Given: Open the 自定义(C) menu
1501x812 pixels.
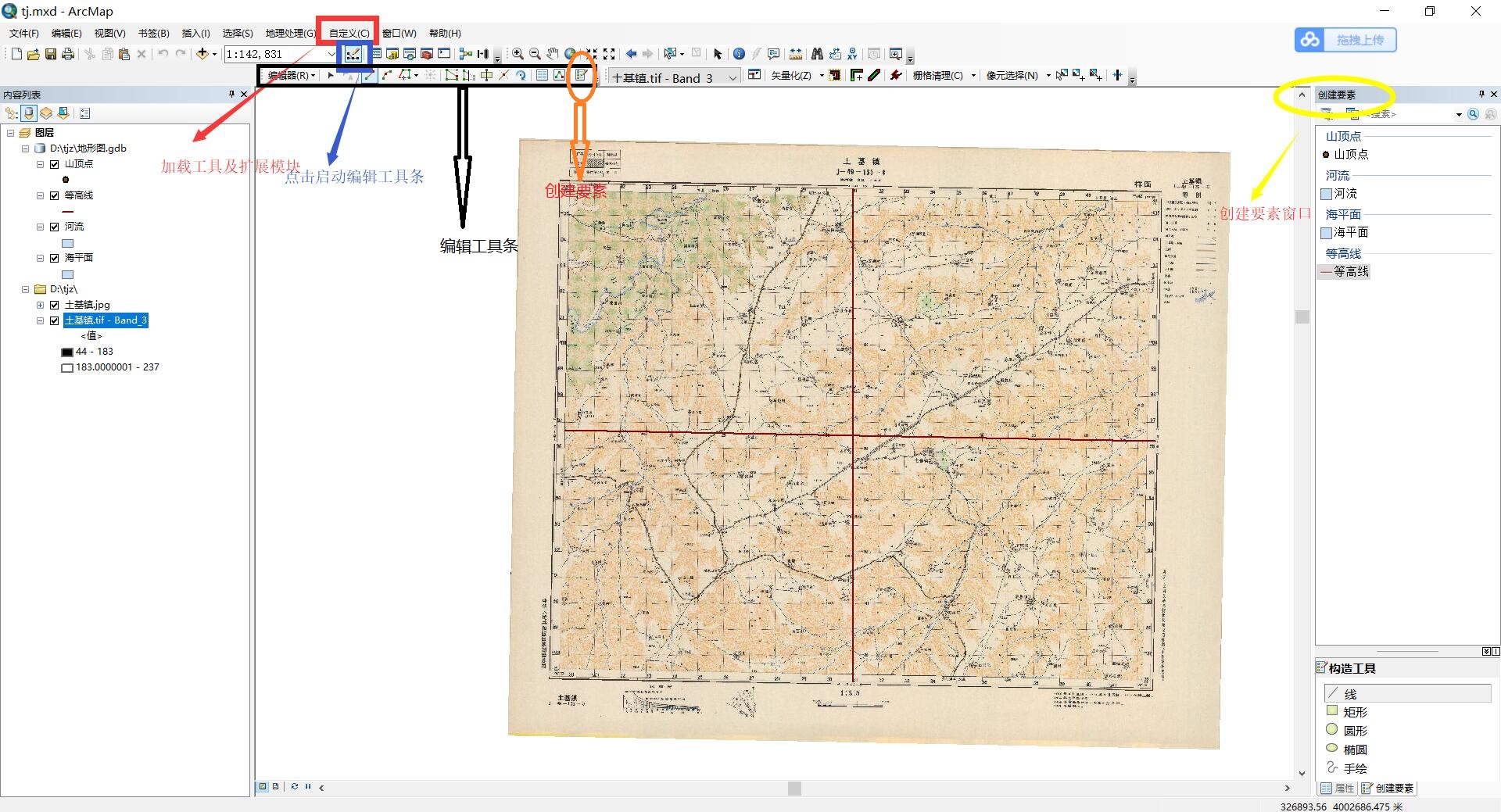Looking at the screenshot, I should (349, 33).
